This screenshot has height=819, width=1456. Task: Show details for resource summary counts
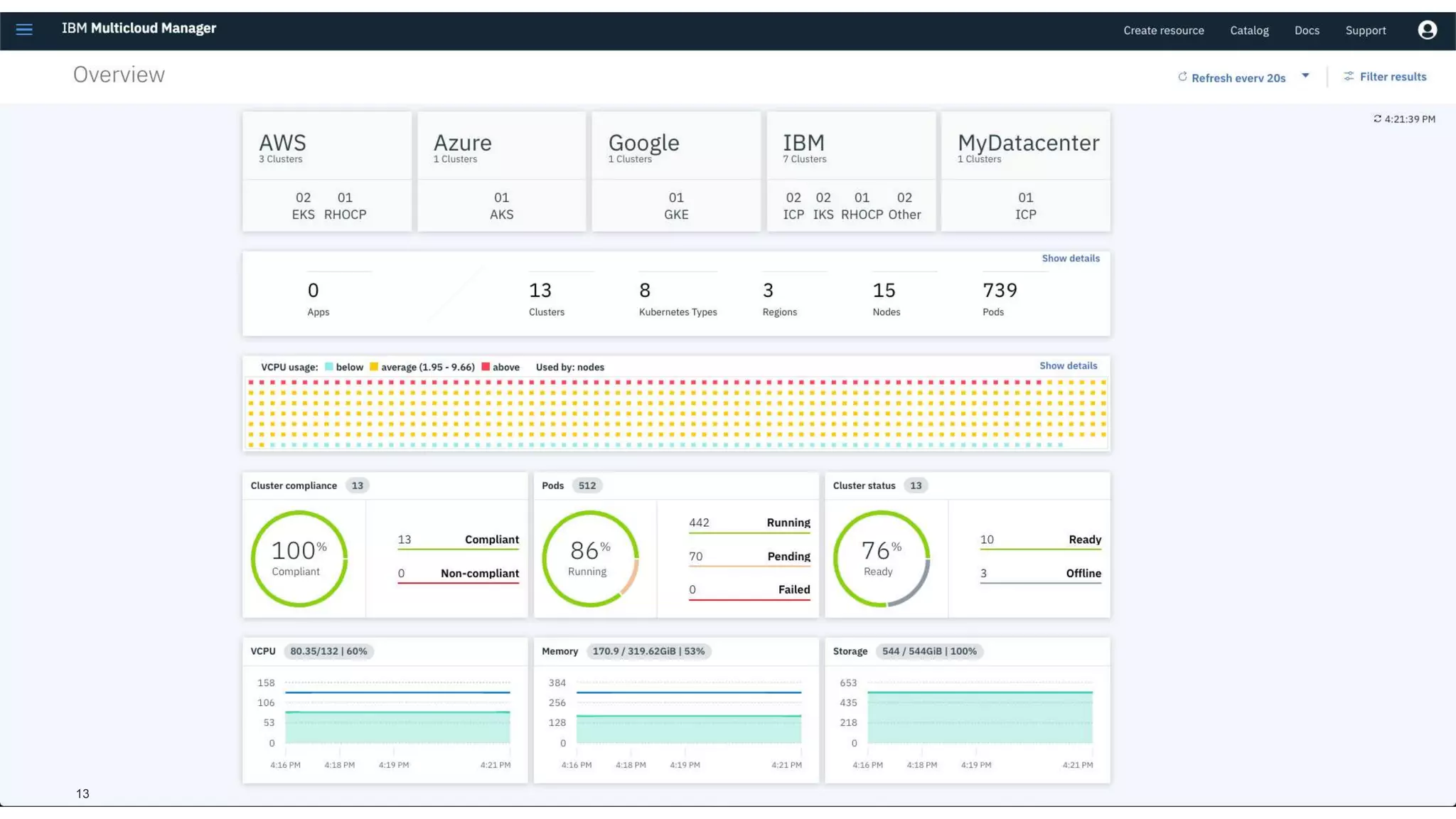[x=1070, y=258]
